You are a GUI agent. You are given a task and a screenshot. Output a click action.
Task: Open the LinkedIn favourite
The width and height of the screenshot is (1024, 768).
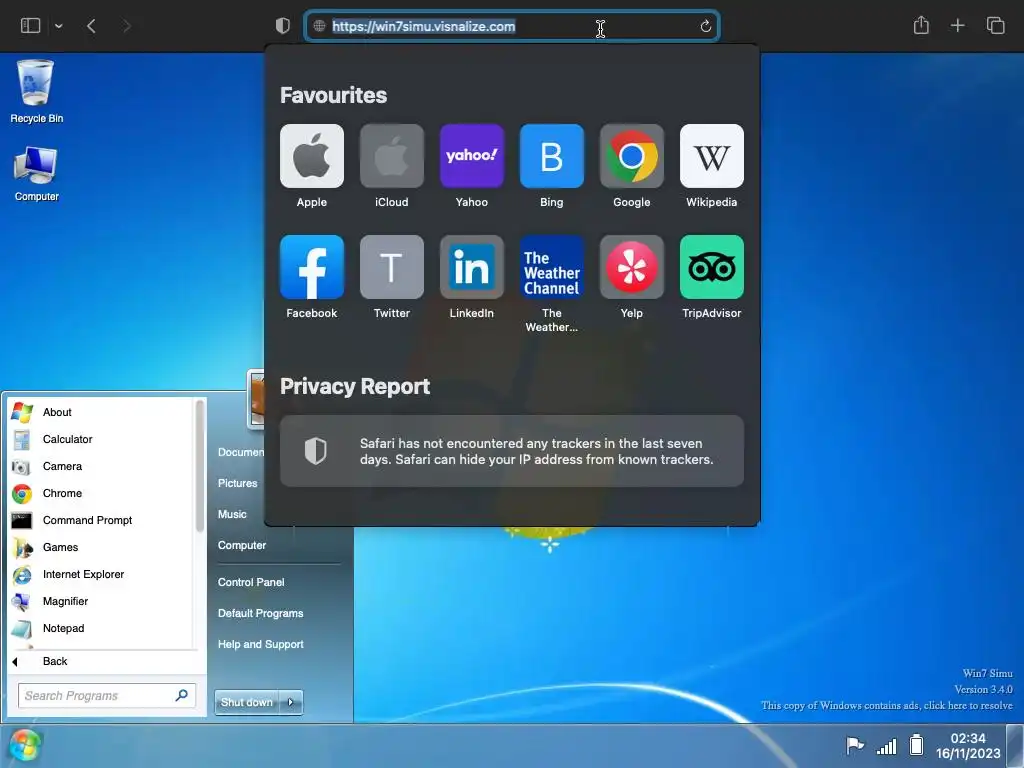click(x=472, y=267)
